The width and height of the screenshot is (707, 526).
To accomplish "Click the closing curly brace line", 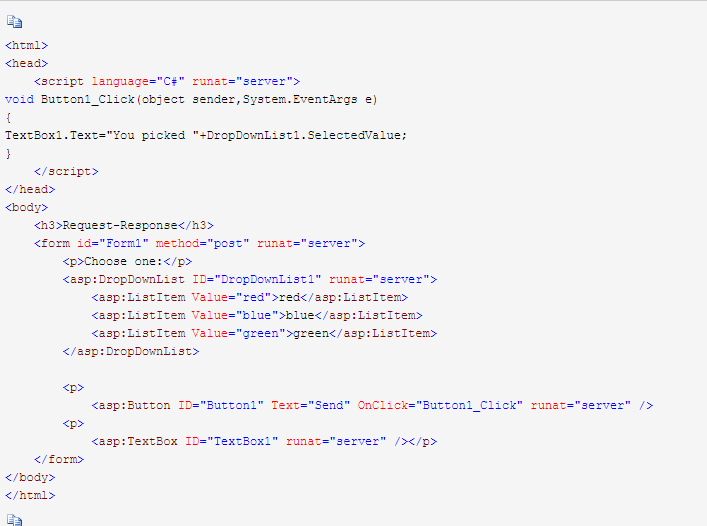I will pos(8,154).
